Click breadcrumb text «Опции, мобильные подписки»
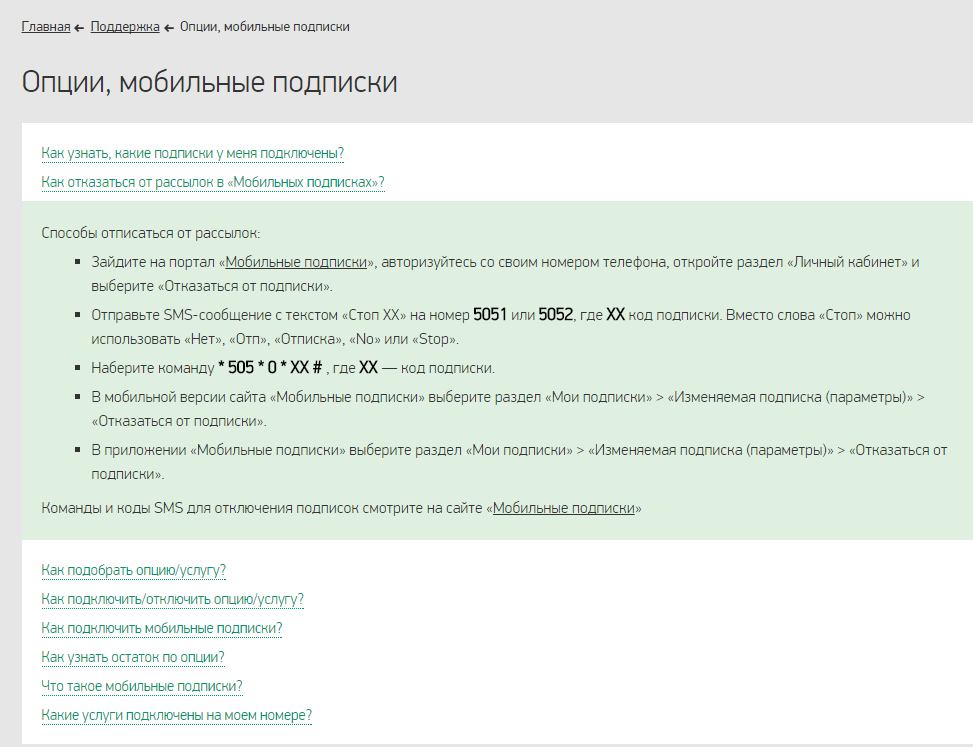 pos(265,27)
